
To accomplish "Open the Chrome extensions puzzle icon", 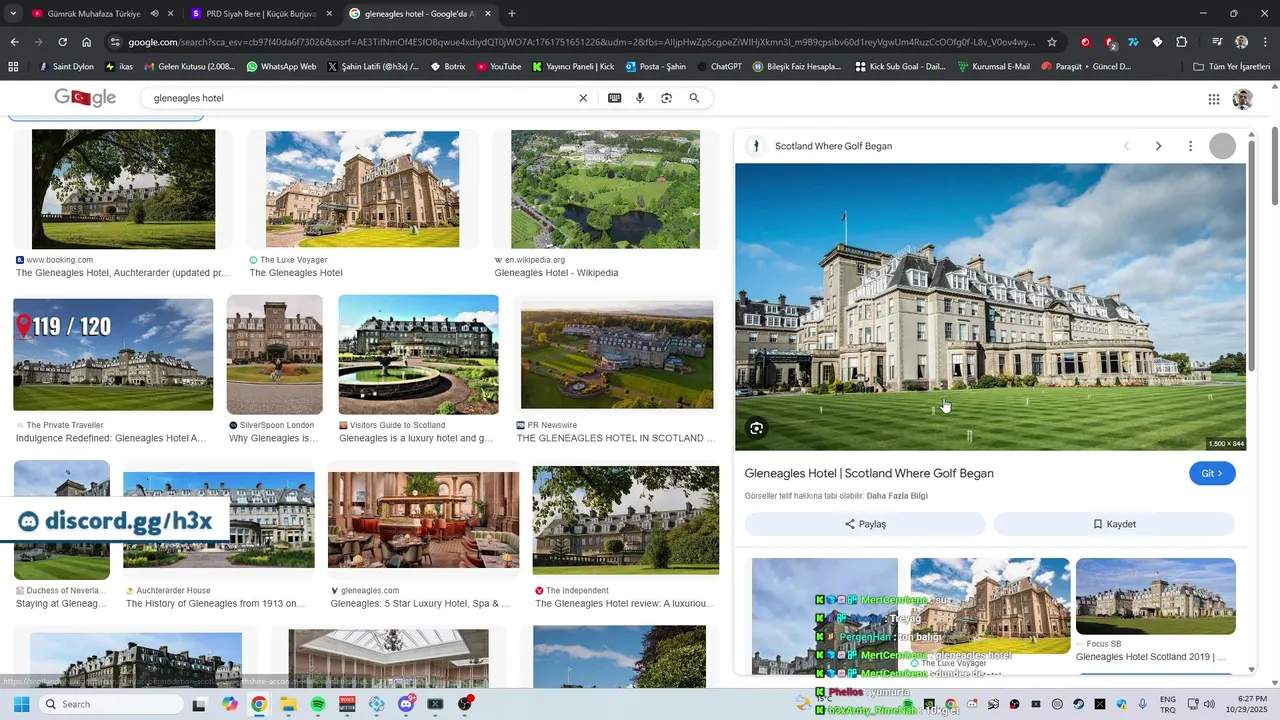I will click(1181, 42).
